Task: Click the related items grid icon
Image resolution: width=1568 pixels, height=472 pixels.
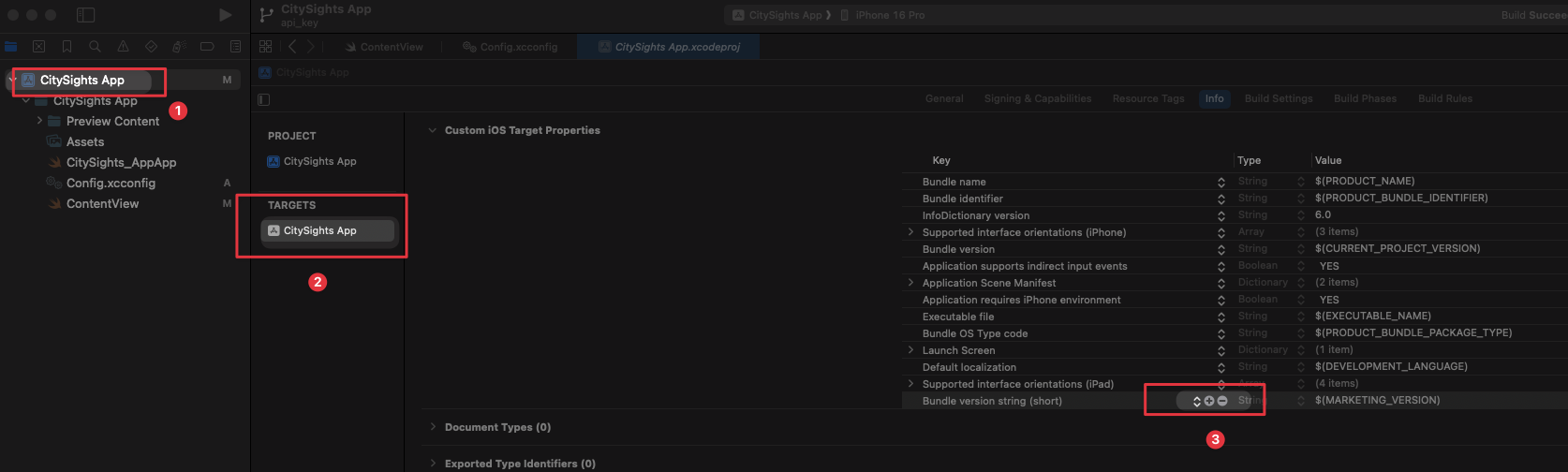Action: point(266,46)
